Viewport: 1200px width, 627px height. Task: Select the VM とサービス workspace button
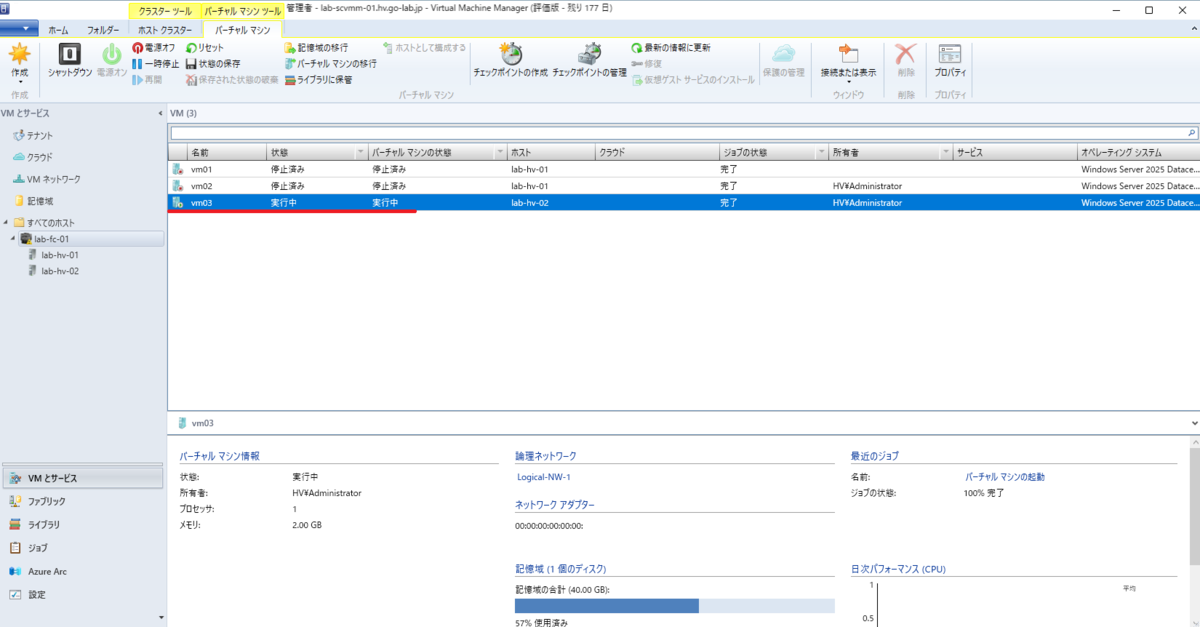[81, 478]
